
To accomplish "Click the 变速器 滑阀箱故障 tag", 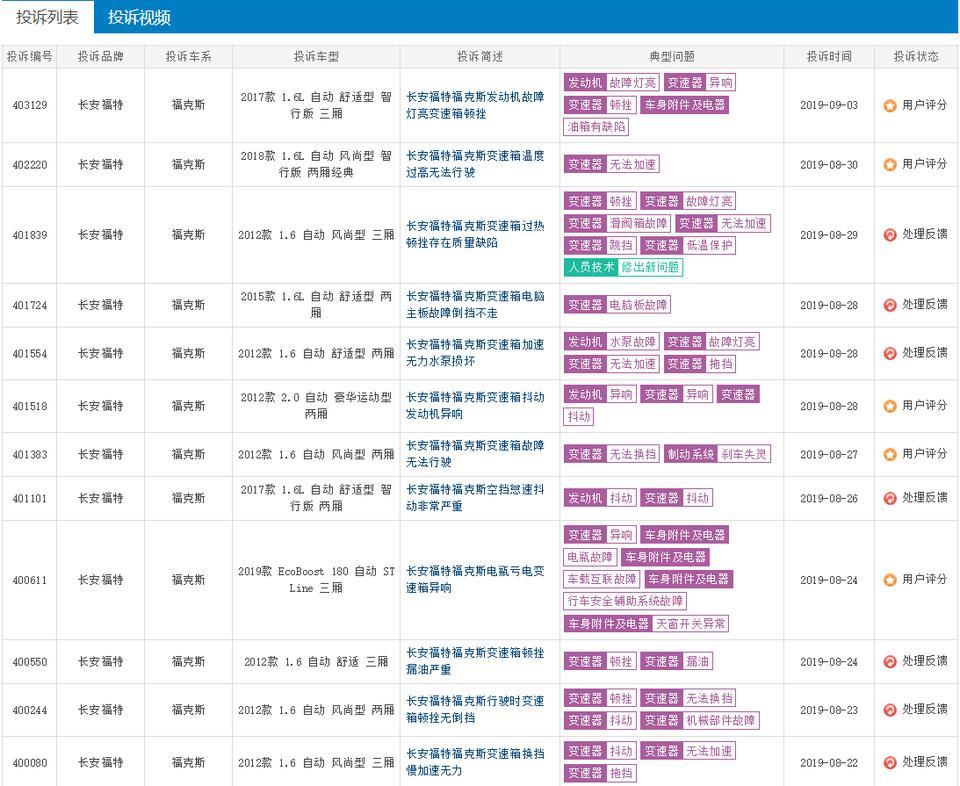I will (x=617, y=223).
